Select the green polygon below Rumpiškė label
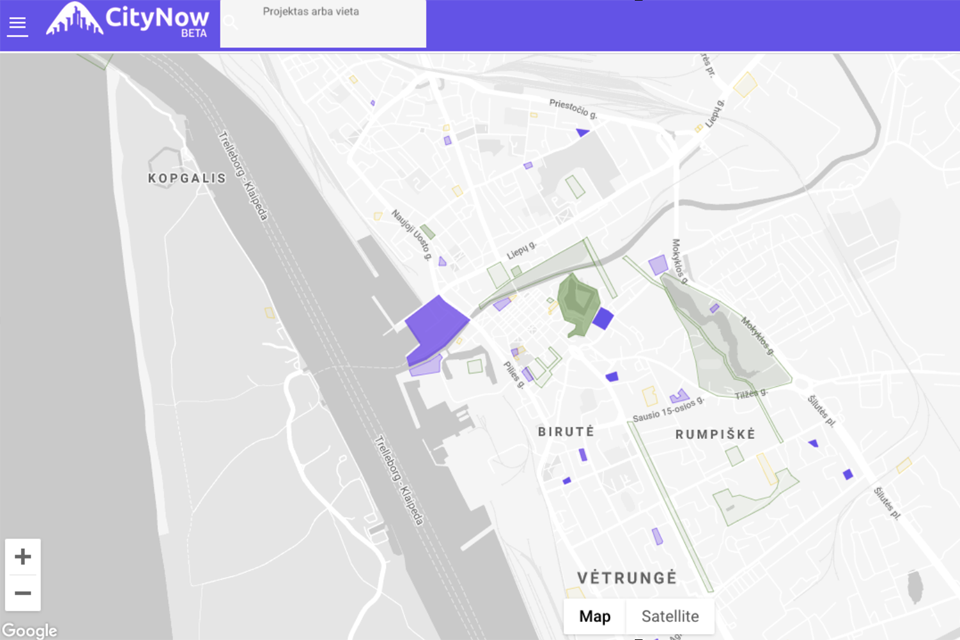This screenshot has height=640, width=960. click(750, 493)
